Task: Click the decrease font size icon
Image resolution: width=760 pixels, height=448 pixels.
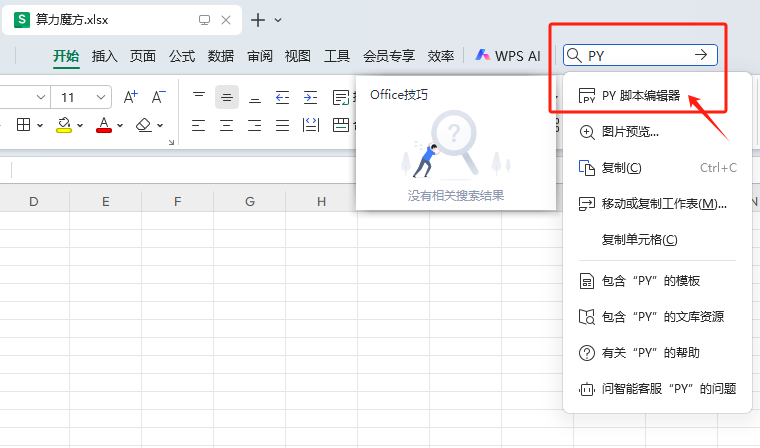Action: (157, 97)
